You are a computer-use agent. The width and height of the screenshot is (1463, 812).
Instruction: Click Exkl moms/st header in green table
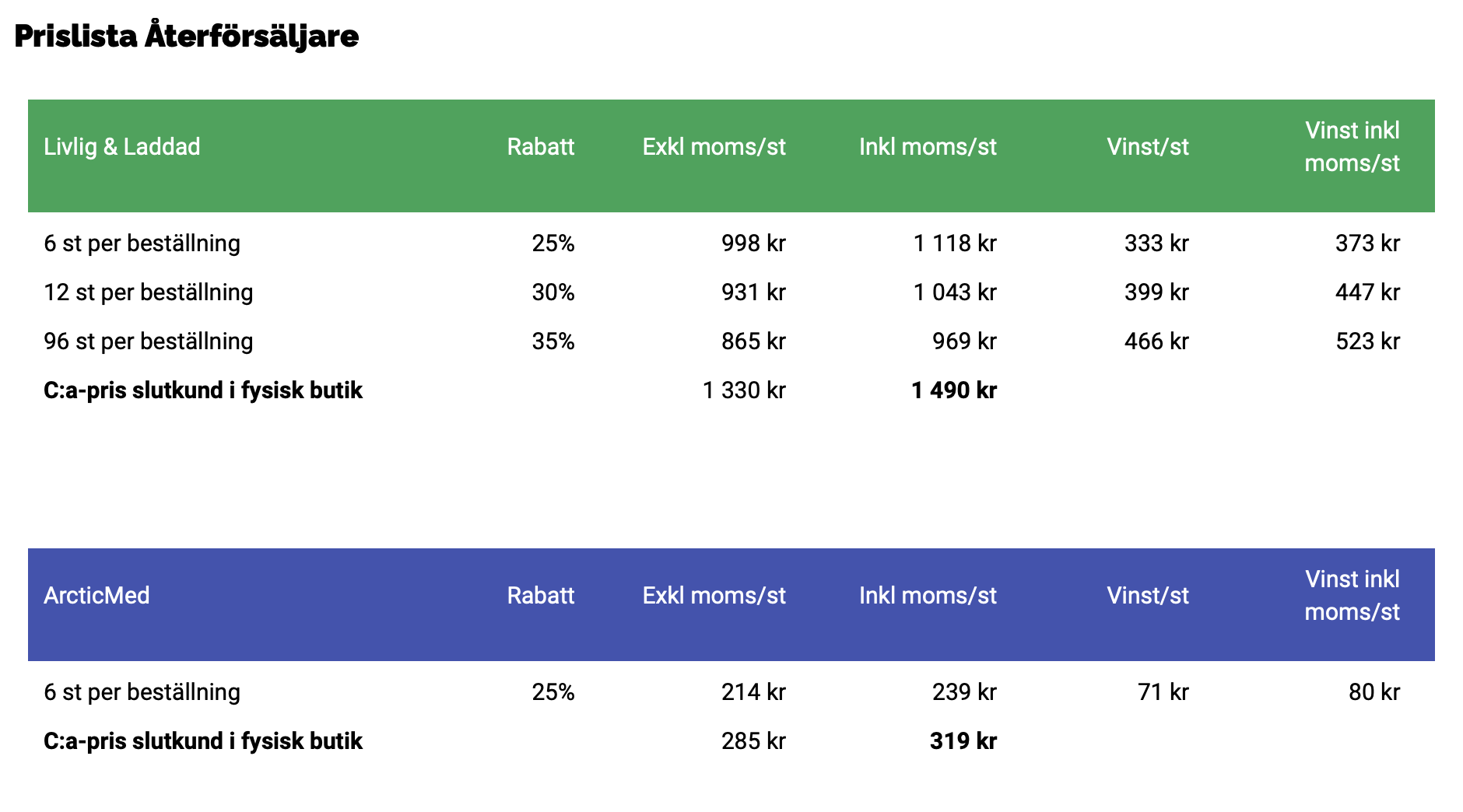coord(714,146)
